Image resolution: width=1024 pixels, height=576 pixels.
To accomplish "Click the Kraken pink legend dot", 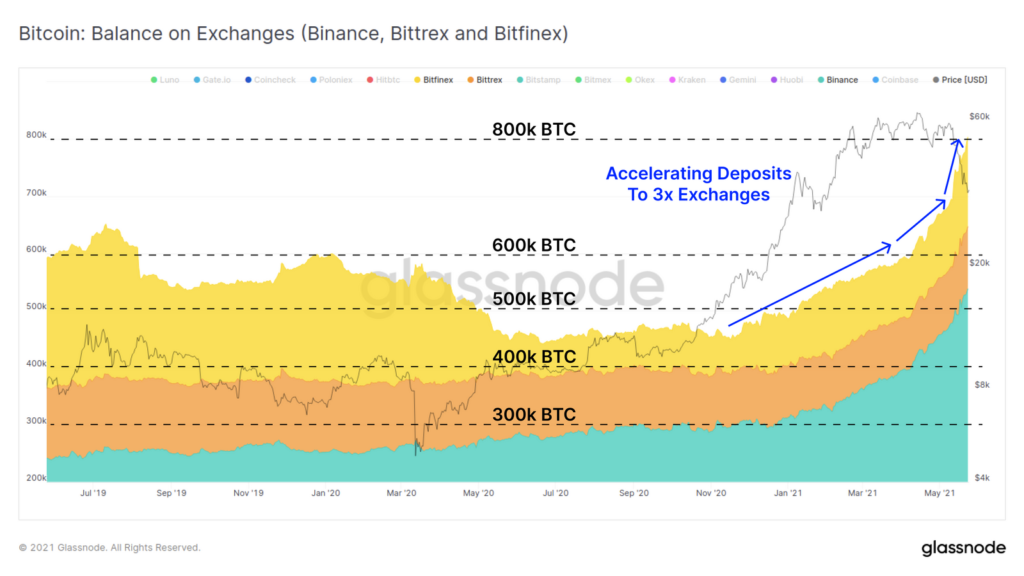I will [672, 80].
